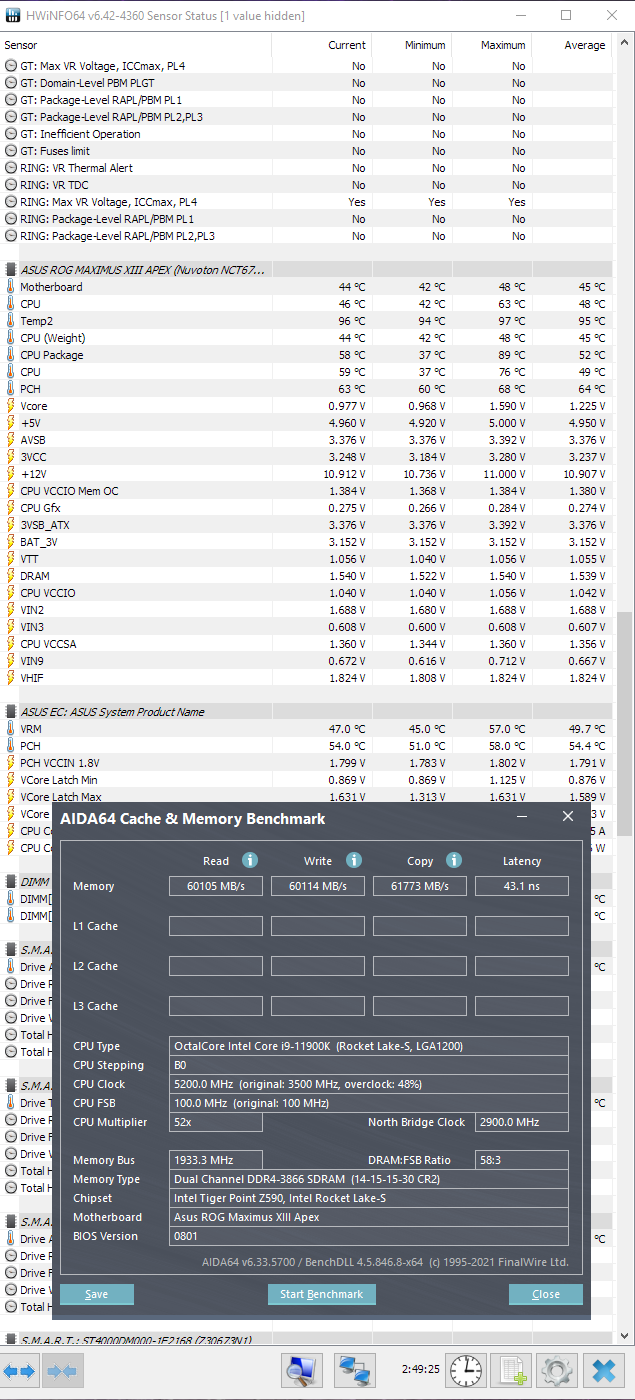
Task: Minimize the AIDA64 Cache & Memory Benchmark window
Action: click(x=522, y=817)
